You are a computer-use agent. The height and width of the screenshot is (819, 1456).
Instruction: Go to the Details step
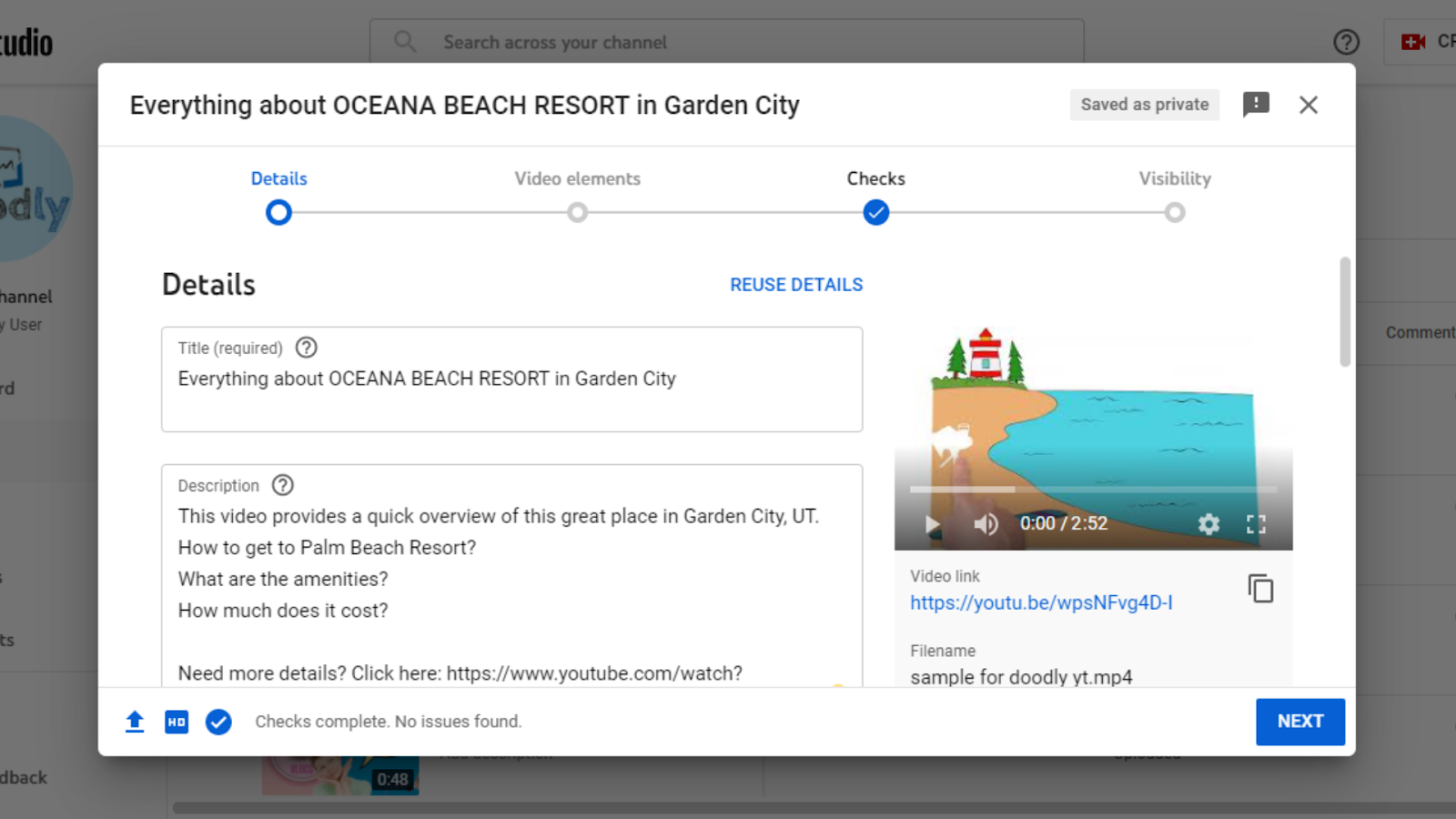click(x=279, y=178)
